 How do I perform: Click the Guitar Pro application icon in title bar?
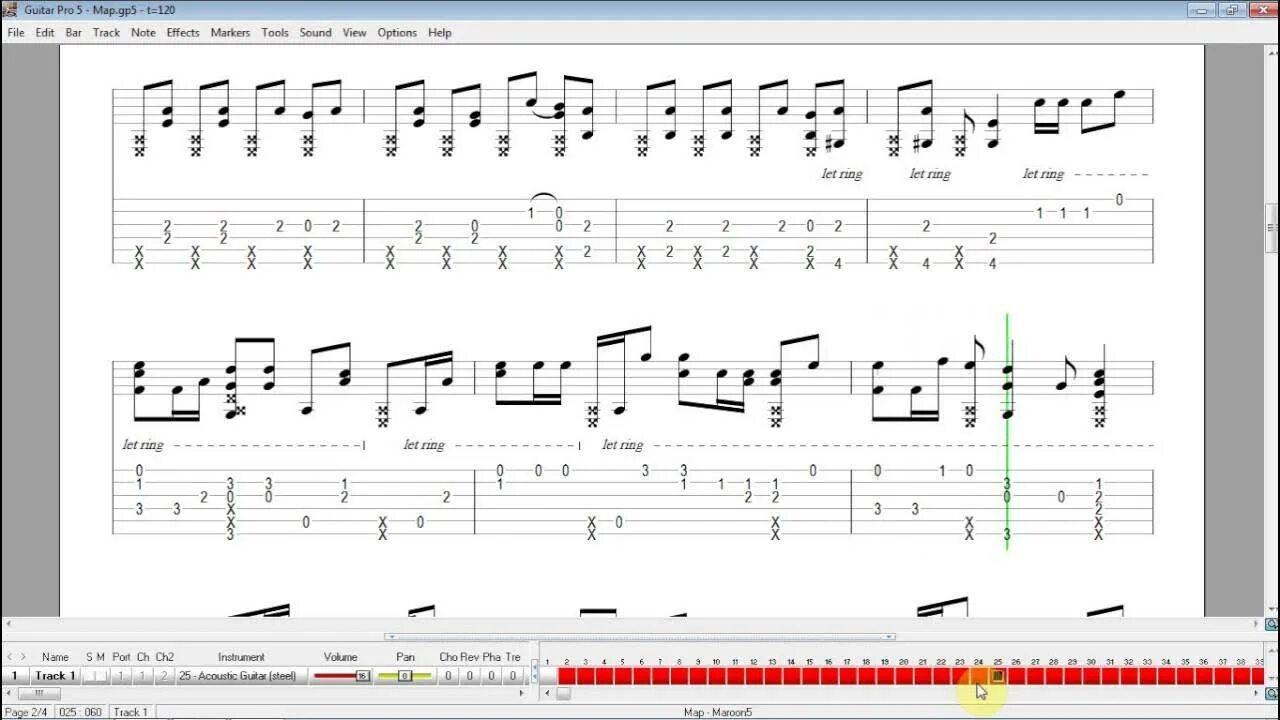pos(11,10)
